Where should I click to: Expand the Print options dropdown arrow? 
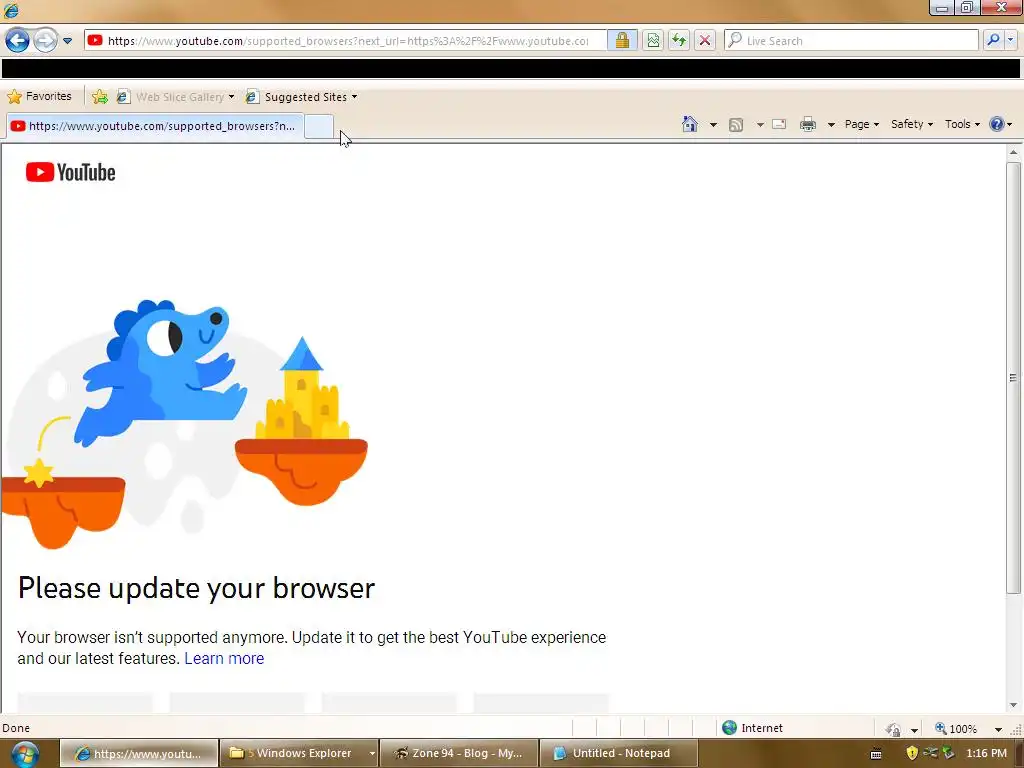tap(831, 124)
